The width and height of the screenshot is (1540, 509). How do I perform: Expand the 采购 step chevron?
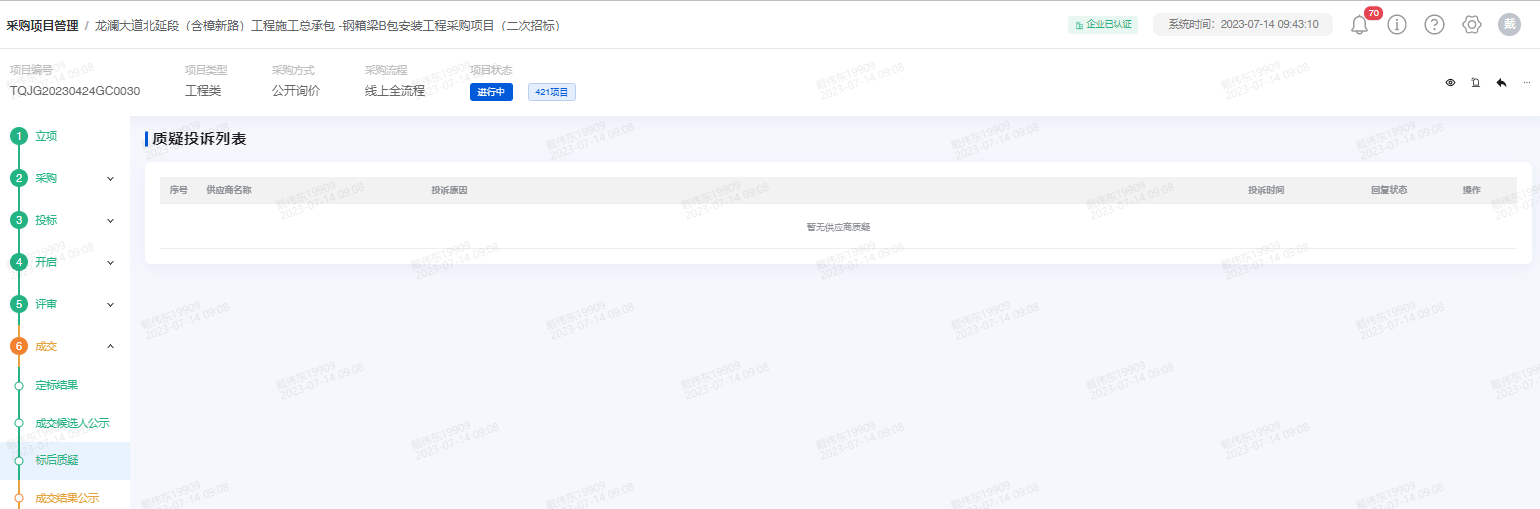110,178
